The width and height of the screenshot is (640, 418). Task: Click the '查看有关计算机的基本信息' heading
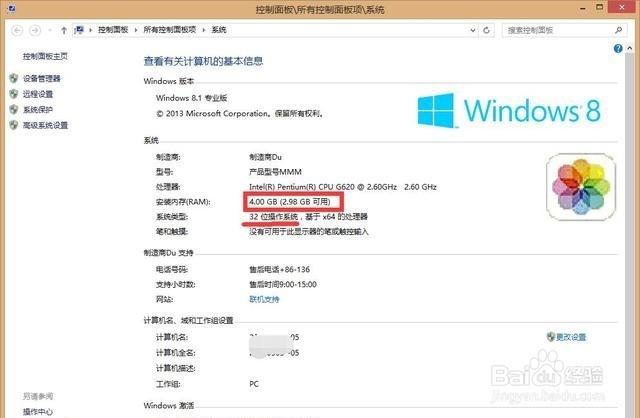point(203,61)
